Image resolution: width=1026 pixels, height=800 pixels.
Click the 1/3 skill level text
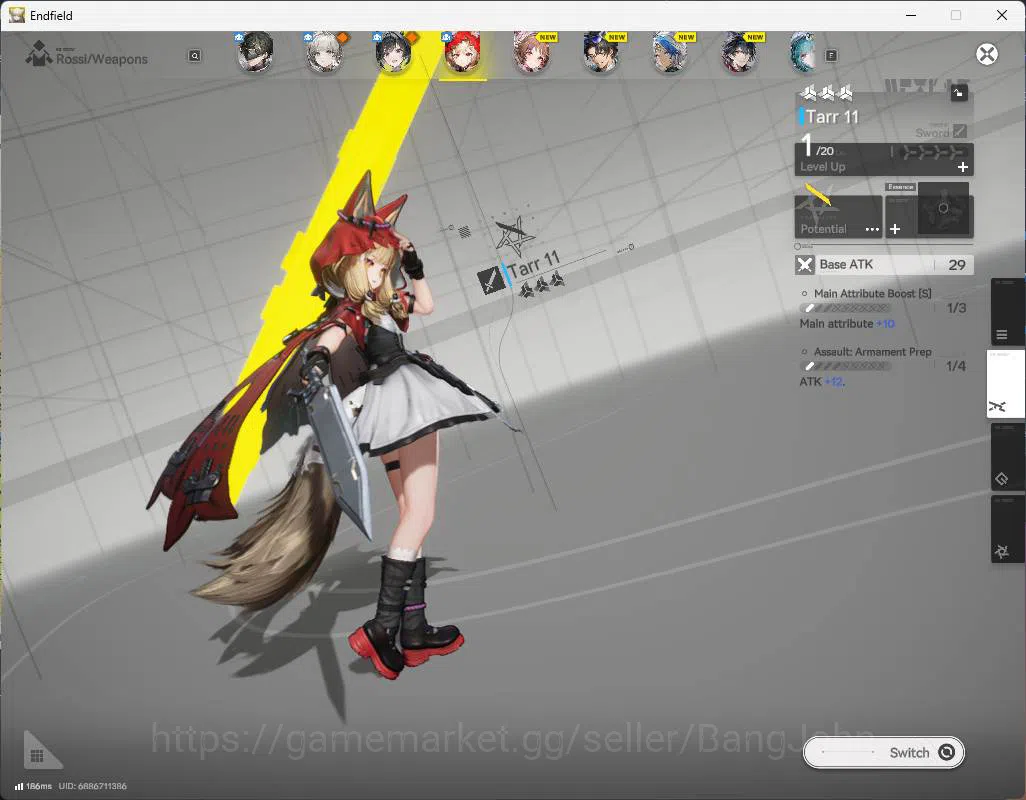coord(956,308)
